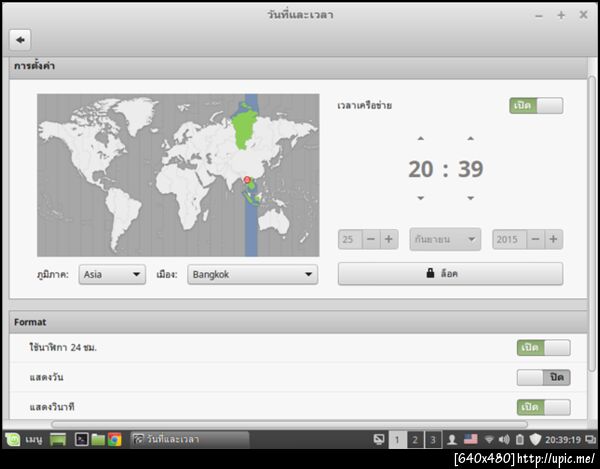Viewport: 600px width, 469px height.
Task: Switch to workspace 3
Action: tap(433, 440)
